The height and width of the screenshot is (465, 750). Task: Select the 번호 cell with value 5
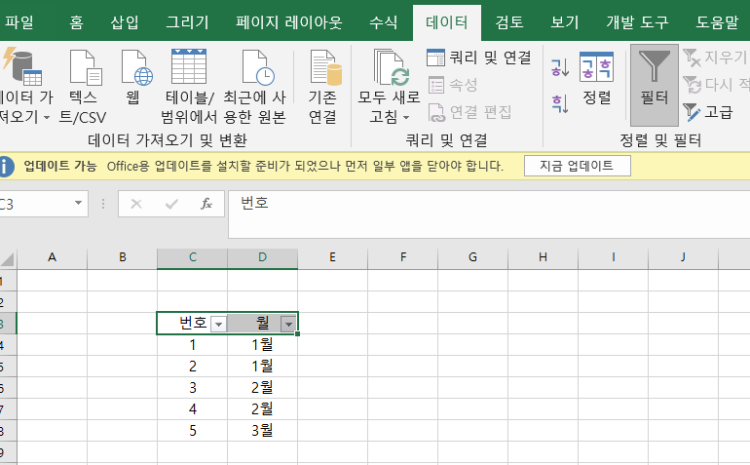[x=192, y=431]
